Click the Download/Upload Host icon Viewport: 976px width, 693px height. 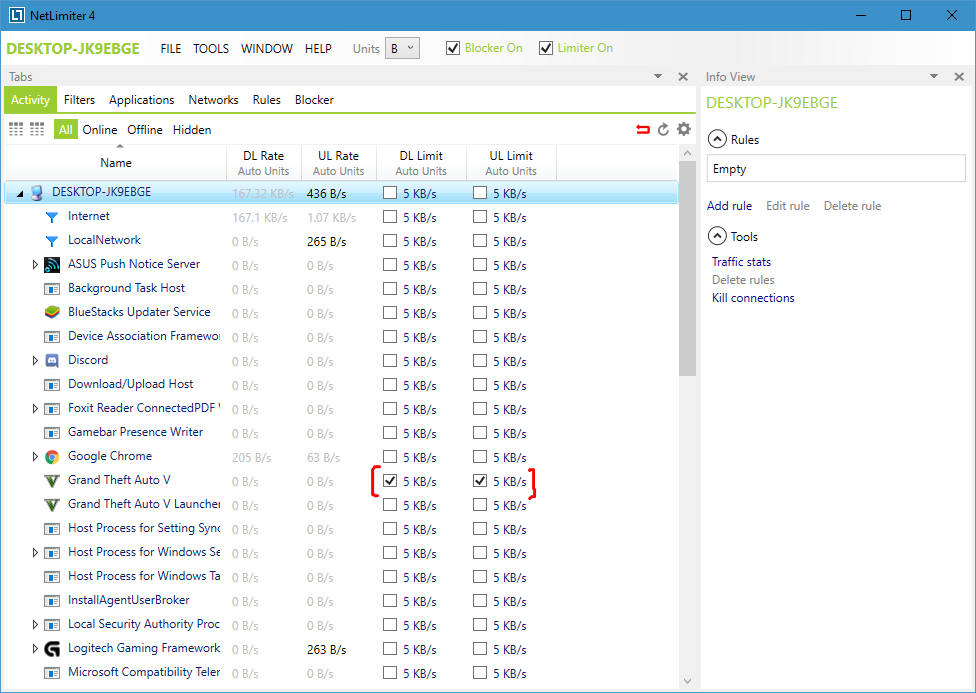tap(52, 385)
